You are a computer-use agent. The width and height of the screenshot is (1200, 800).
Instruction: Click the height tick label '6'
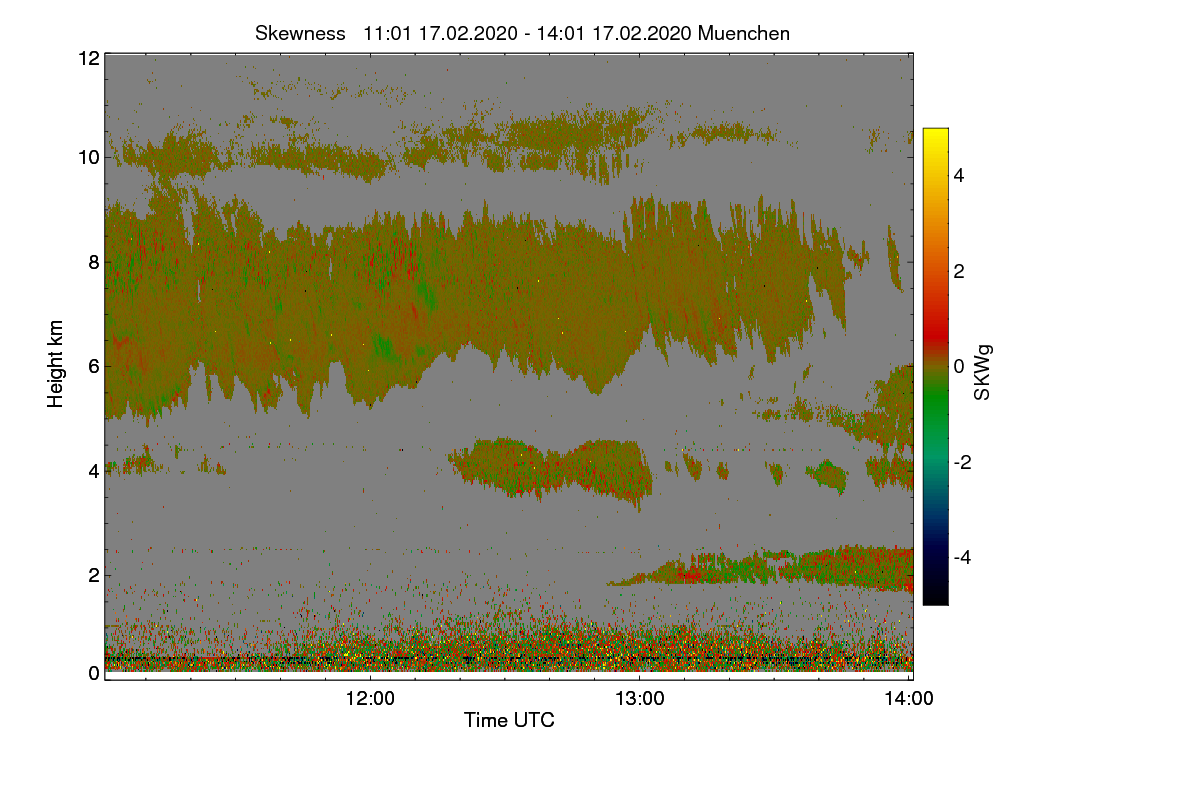tap(93, 366)
